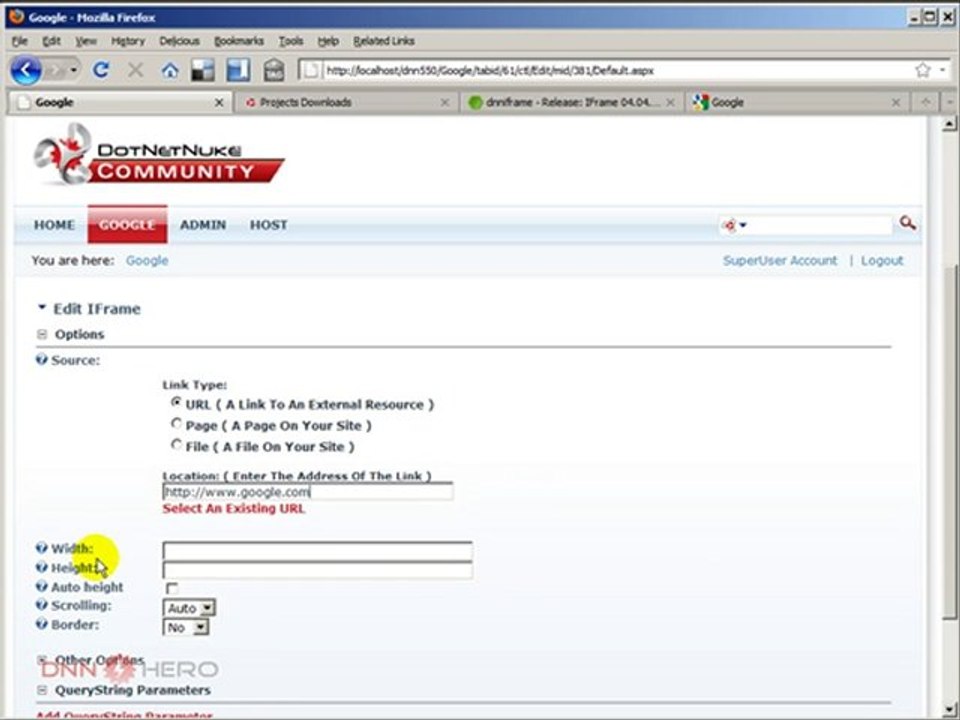This screenshot has height=720, width=960.
Task: Collapse the Options section
Action: pos(42,334)
